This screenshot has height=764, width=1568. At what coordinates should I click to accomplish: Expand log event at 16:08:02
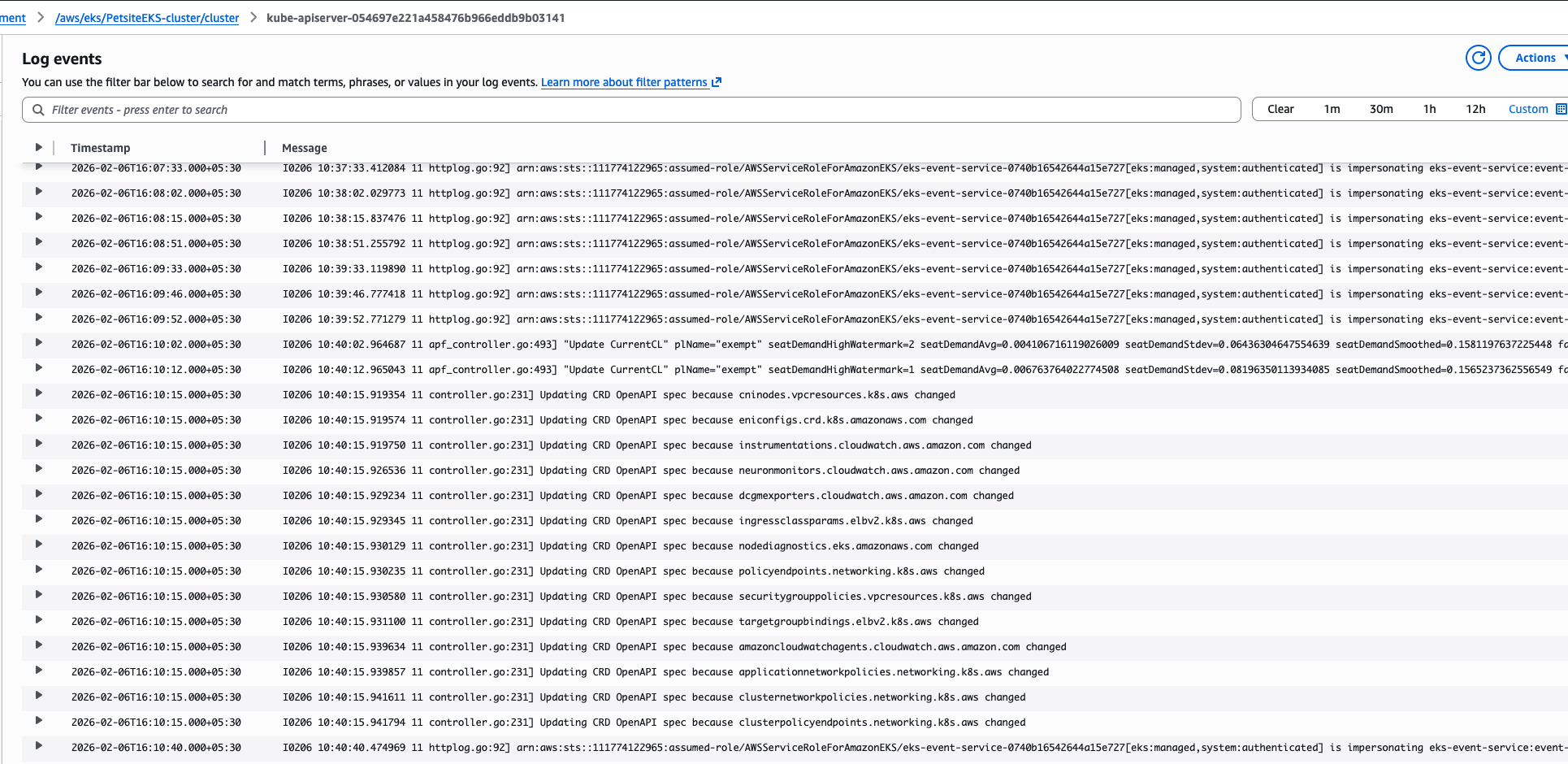pyautogui.click(x=38, y=192)
